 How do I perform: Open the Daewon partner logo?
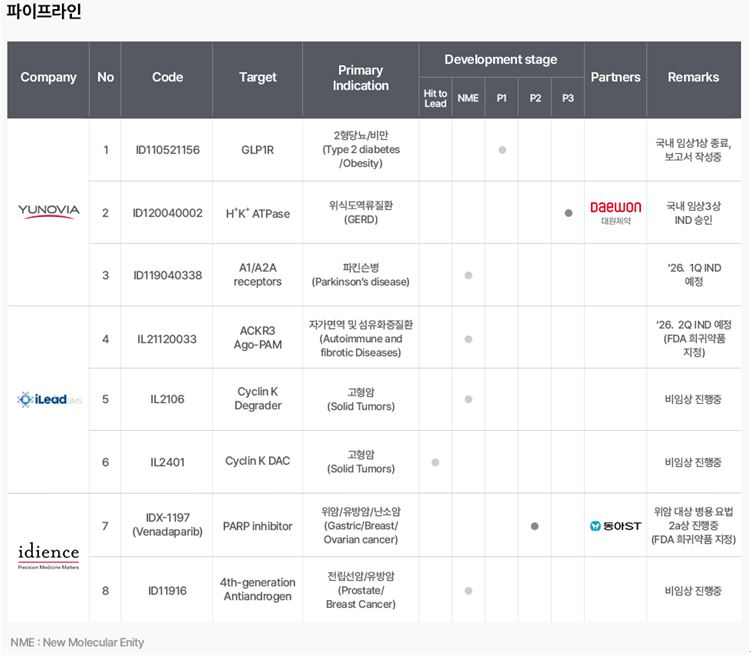[615, 212]
